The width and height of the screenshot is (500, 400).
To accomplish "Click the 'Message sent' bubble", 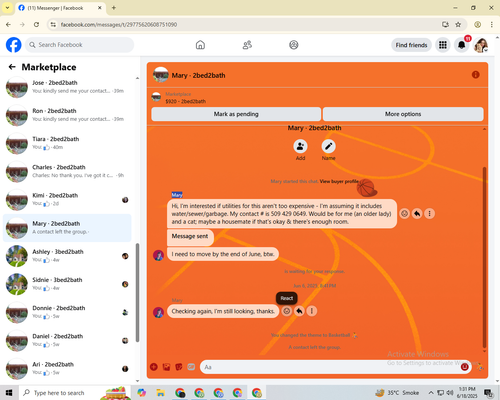I will tap(190, 236).
